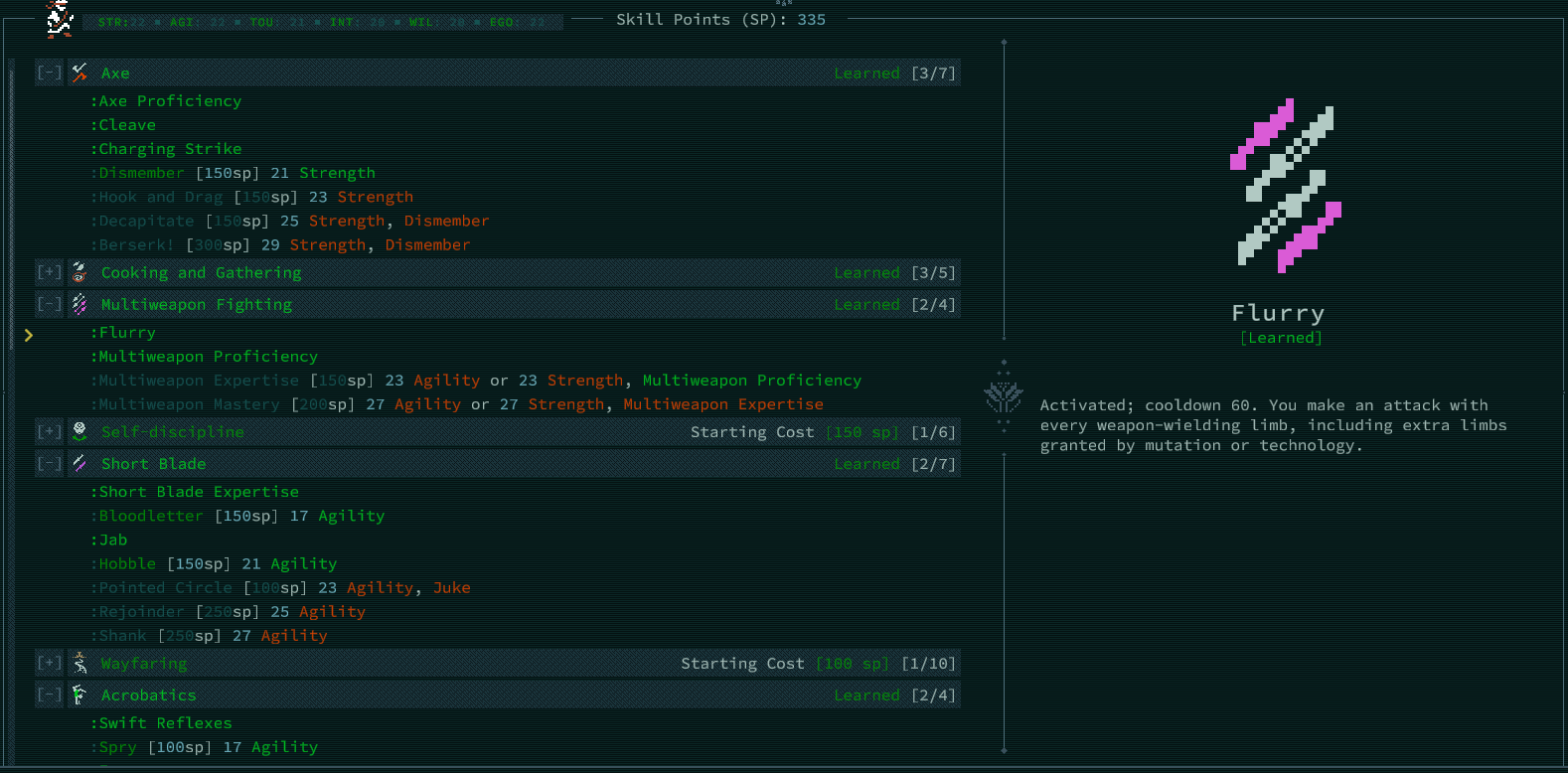Click the Self-discipline category icon
The width and height of the screenshot is (1568, 773).
coord(79,431)
